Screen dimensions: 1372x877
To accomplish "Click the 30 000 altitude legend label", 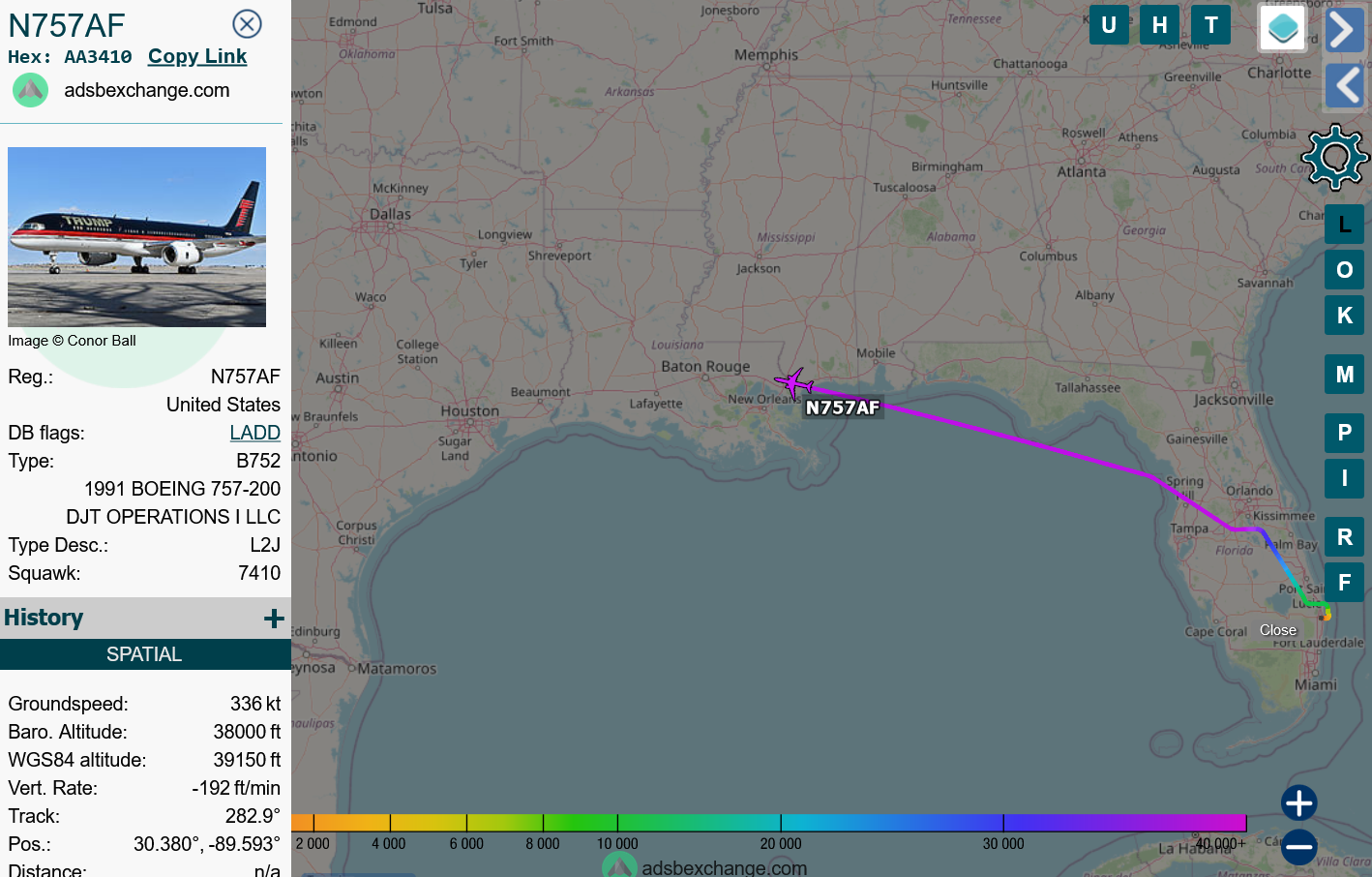I will point(1003,844).
